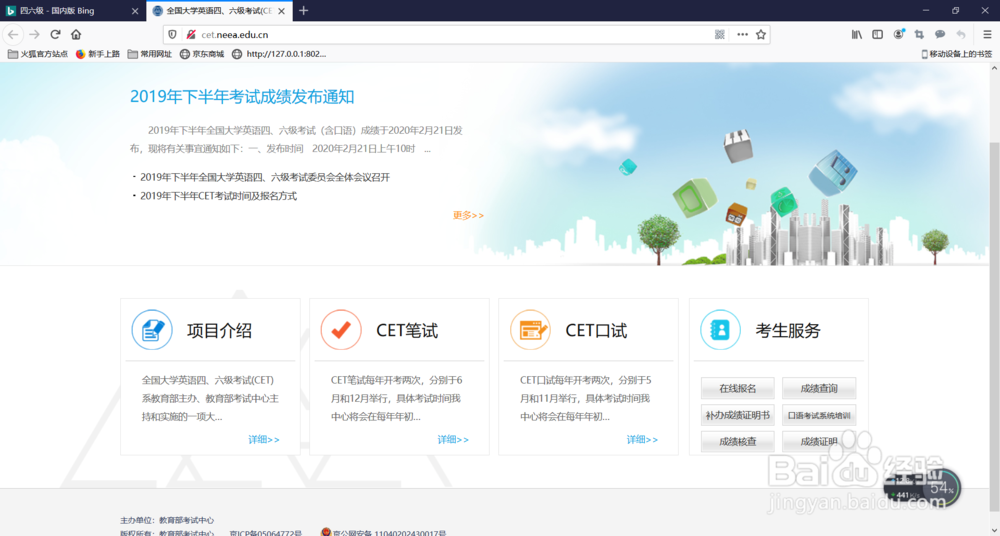Click the orange 更多>> link
1000x536 pixels.
(468, 215)
